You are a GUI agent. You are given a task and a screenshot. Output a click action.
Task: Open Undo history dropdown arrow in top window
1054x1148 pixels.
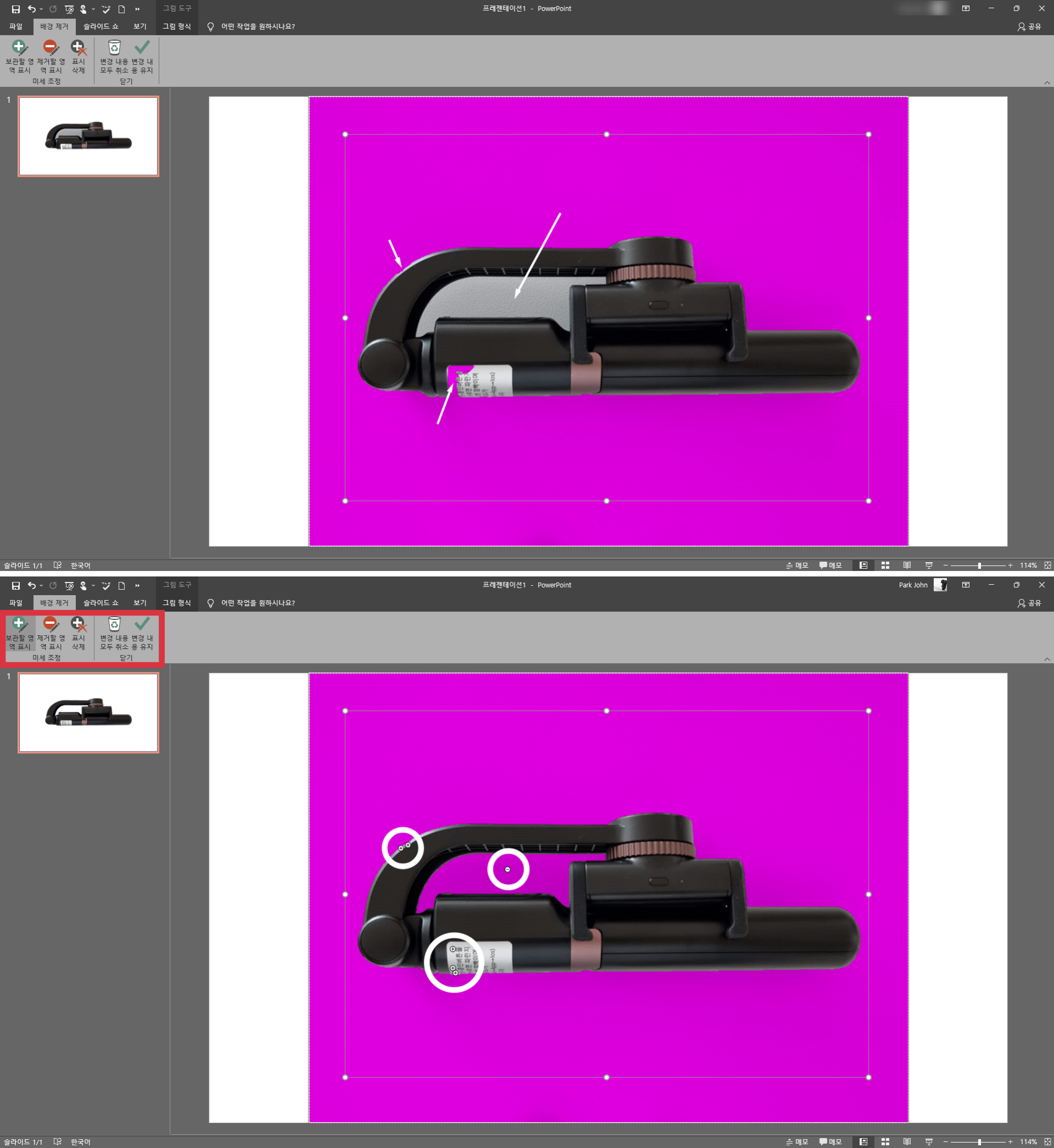[42, 9]
